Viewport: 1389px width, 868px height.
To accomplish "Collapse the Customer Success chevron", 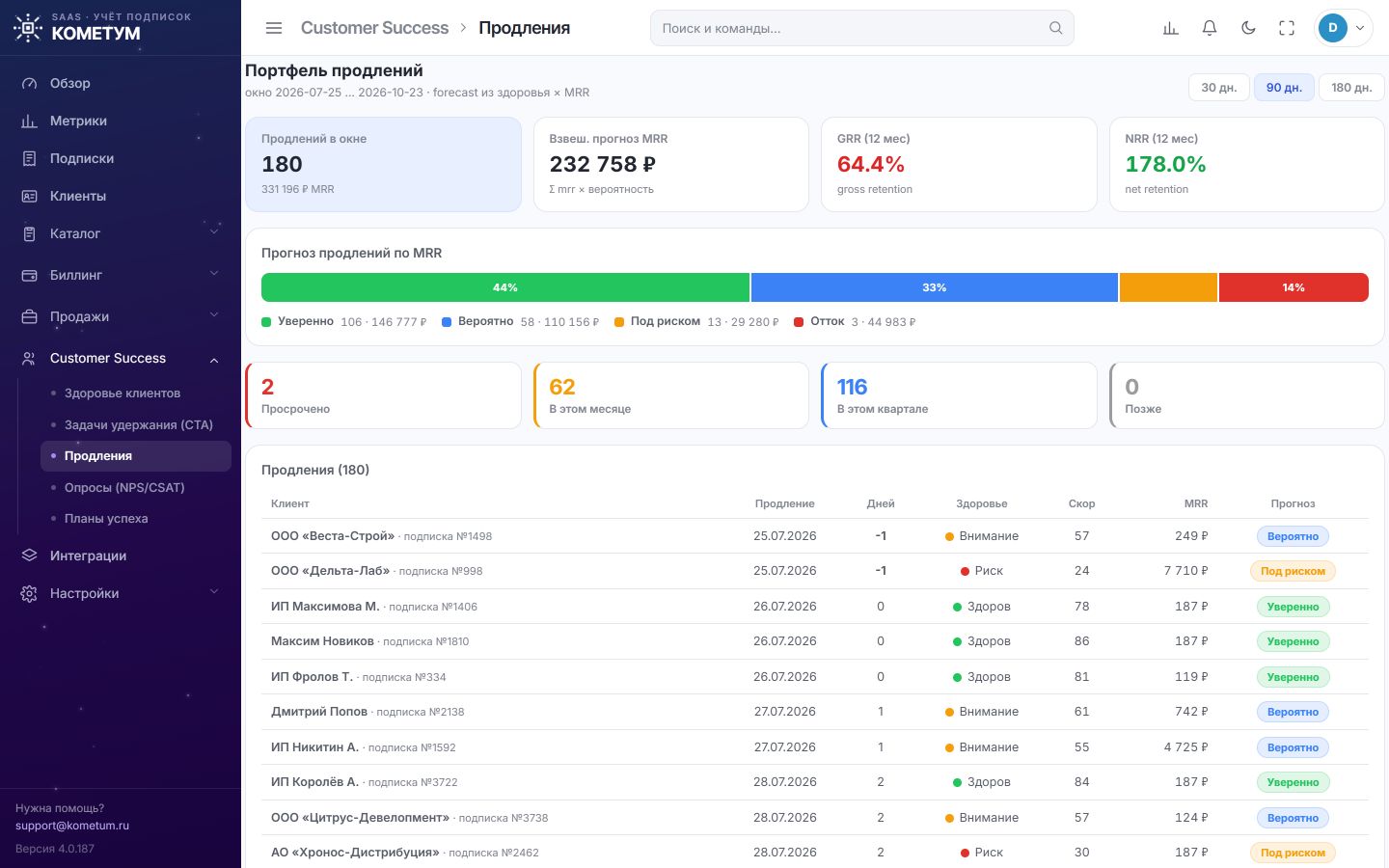I will point(214,360).
